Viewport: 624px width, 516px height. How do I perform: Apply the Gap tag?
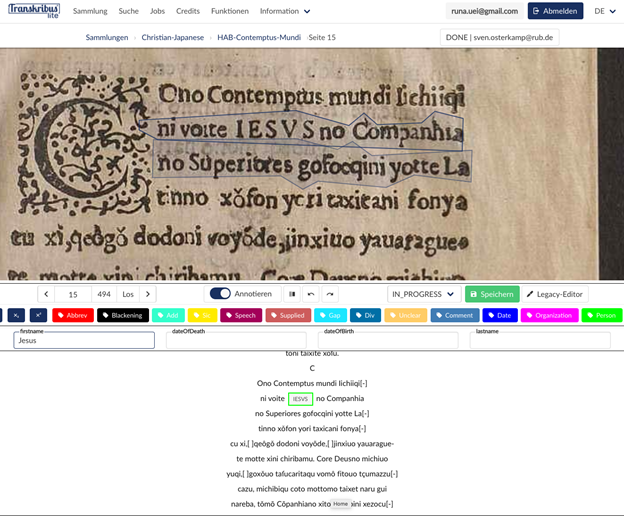330,315
